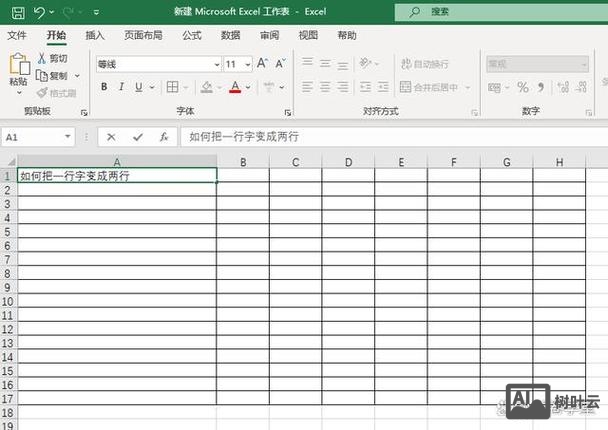This screenshot has height=430, width=608.
Task: Click the 格式刷 format painter
Action: tap(57, 93)
